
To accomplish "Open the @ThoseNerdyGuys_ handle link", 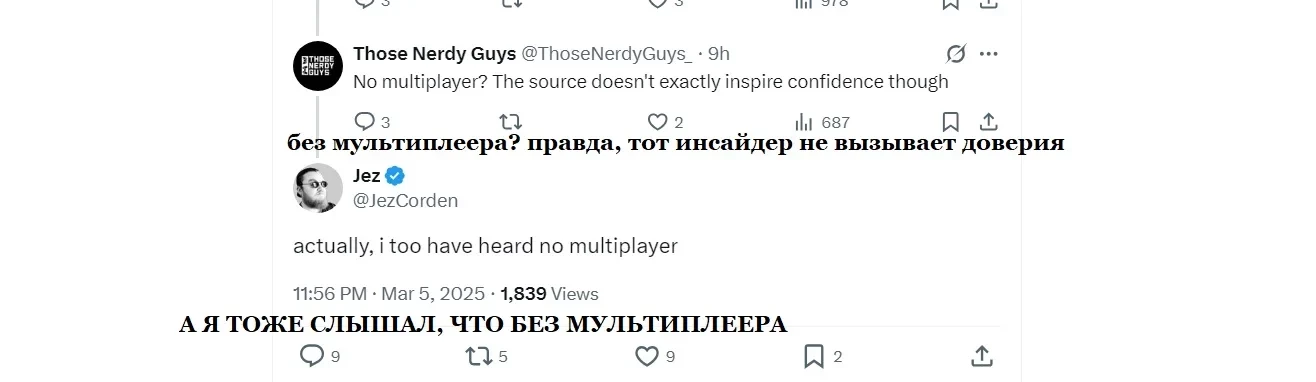I will coord(606,54).
